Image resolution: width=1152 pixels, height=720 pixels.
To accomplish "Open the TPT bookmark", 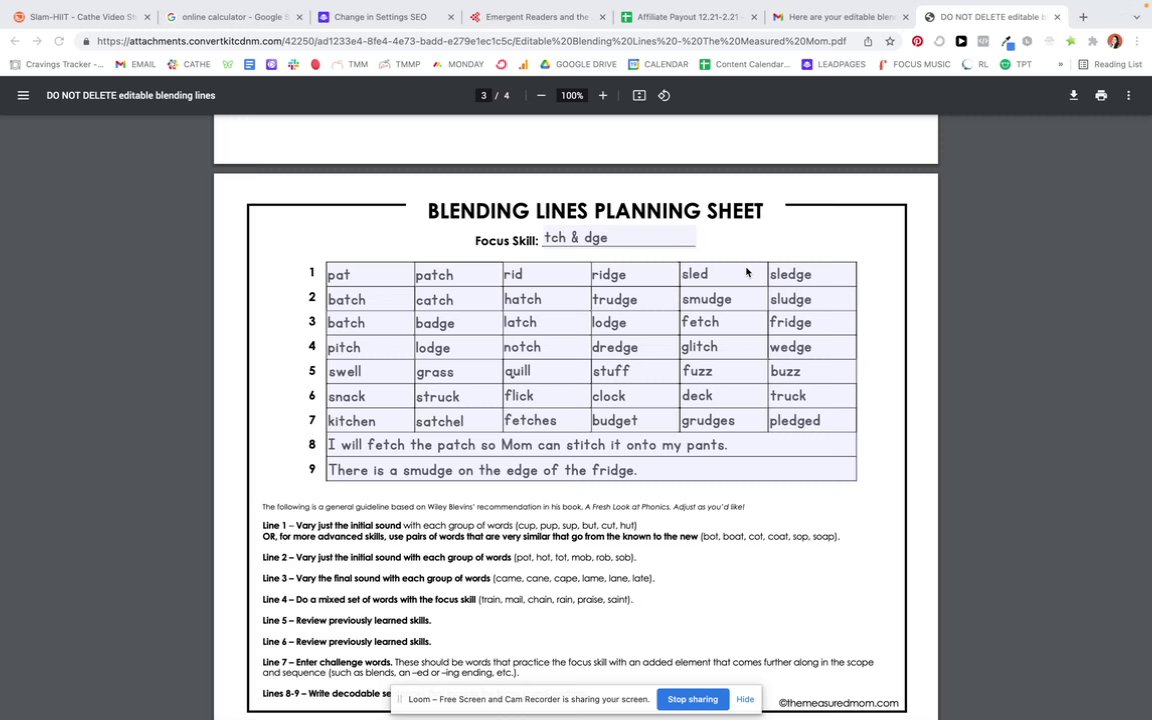I will [1016, 65].
